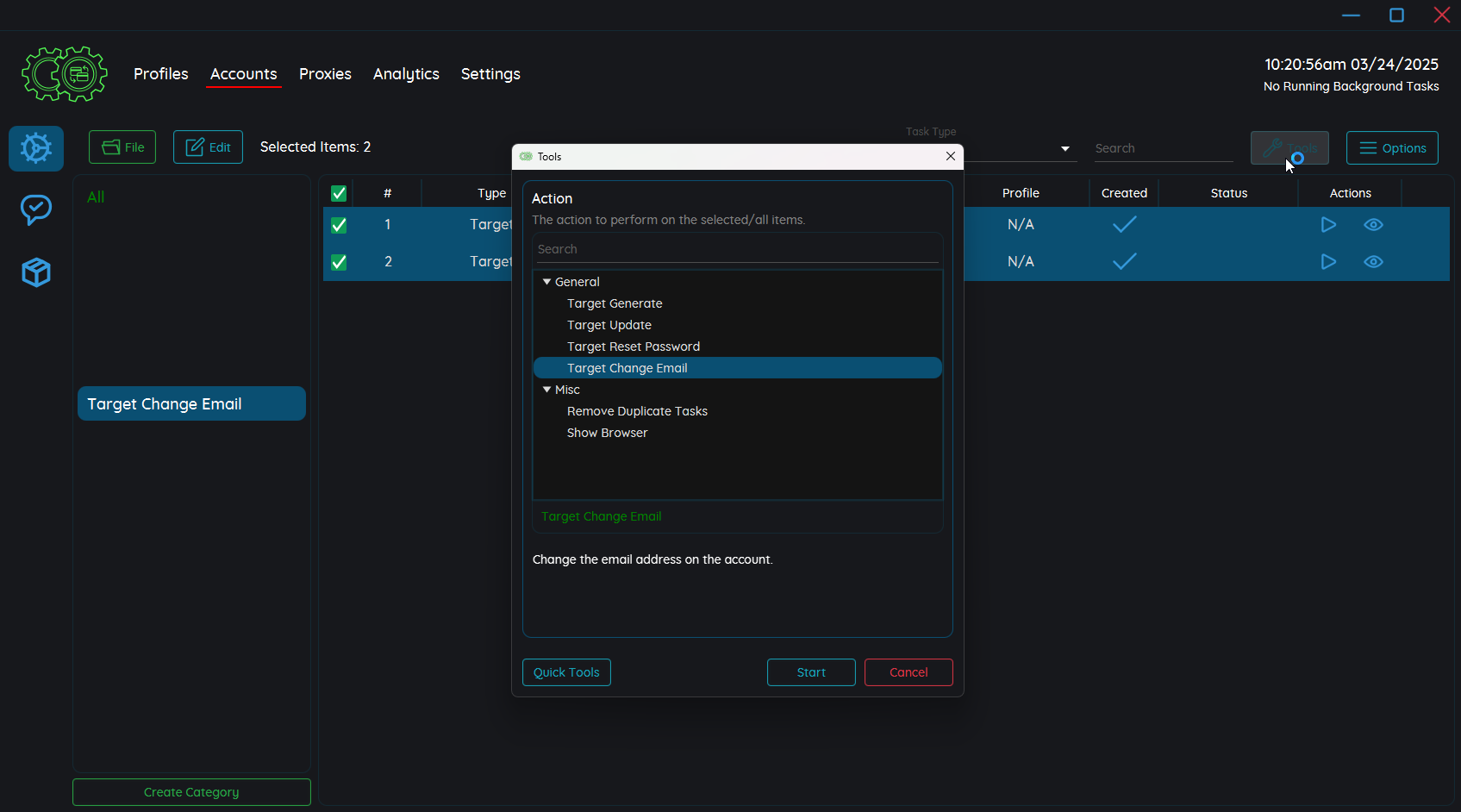Select Target Reset Password action
The width and height of the screenshot is (1461, 812).
pyautogui.click(x=634, y=347)
